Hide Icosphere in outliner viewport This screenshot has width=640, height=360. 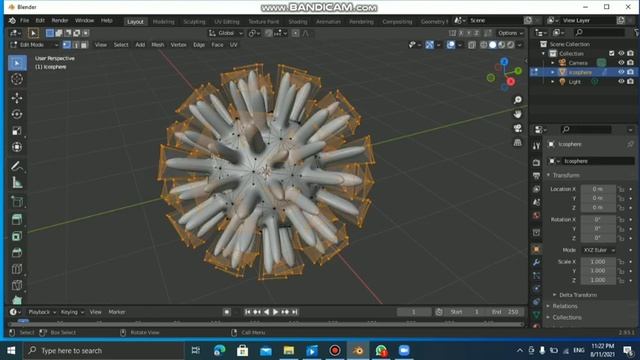(621, 72)
